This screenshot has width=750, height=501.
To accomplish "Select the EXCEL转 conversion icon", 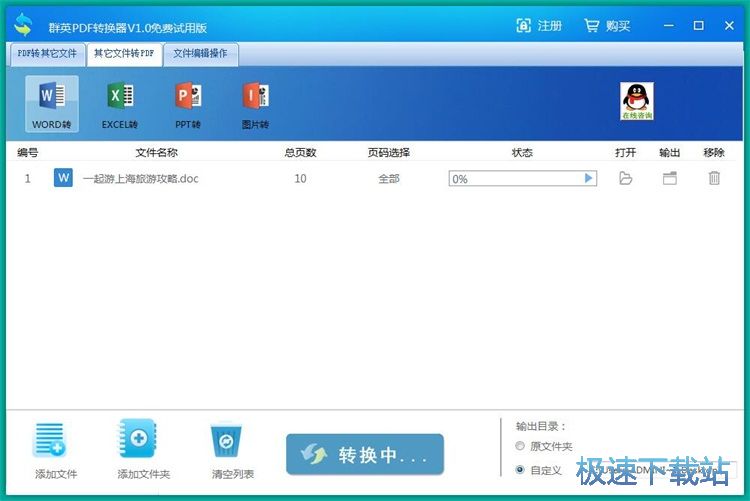I will coord(120,104).
